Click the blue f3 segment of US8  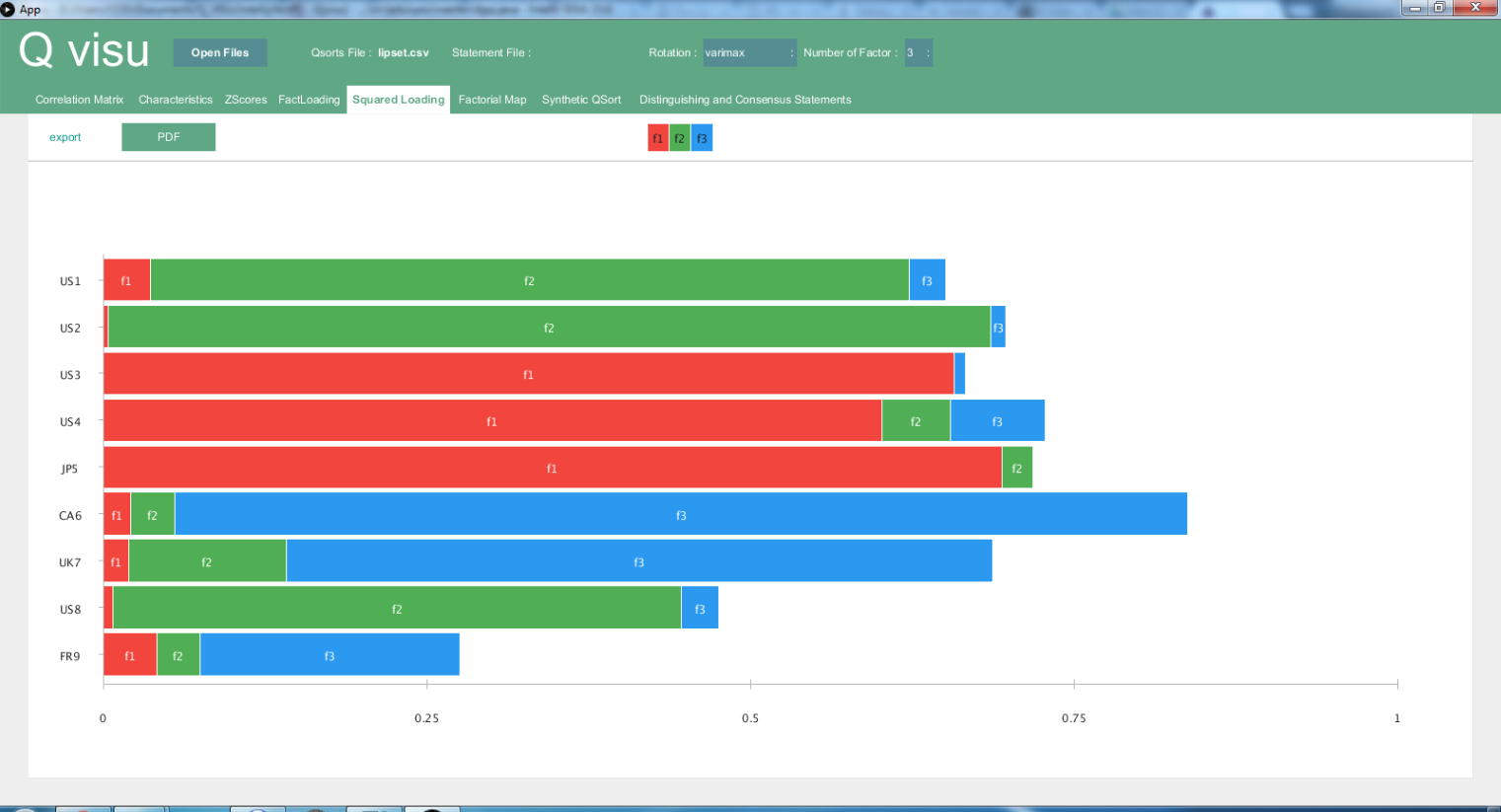point(700,608)
